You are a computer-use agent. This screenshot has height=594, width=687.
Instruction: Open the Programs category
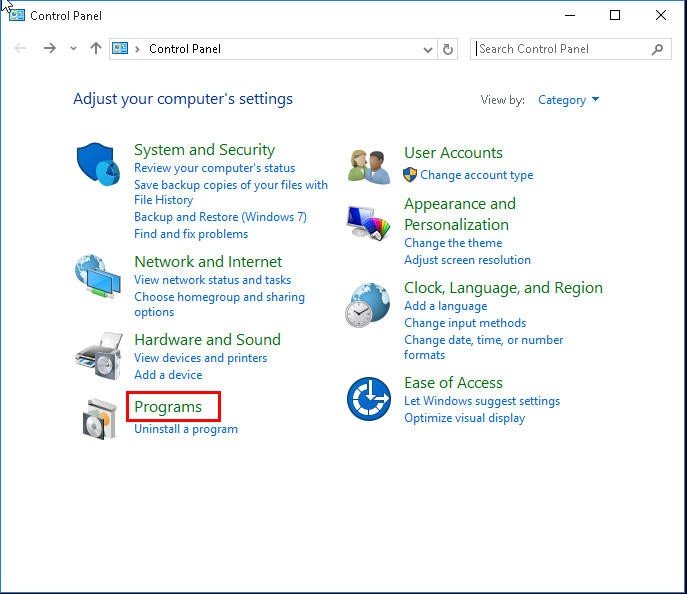[168, 407]
